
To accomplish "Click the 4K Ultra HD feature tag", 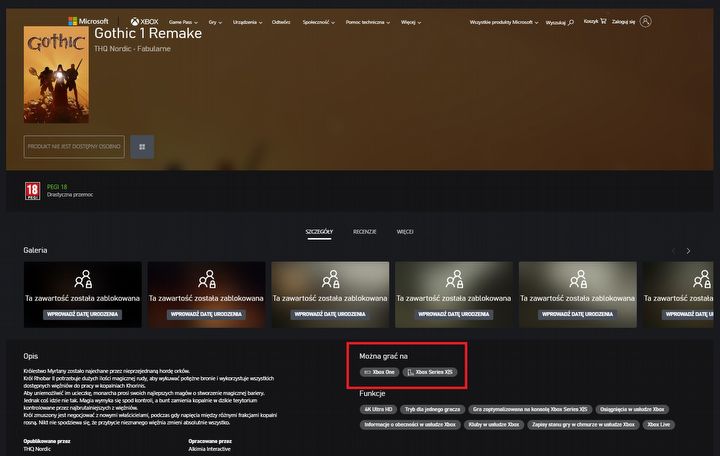I will 377,409.
